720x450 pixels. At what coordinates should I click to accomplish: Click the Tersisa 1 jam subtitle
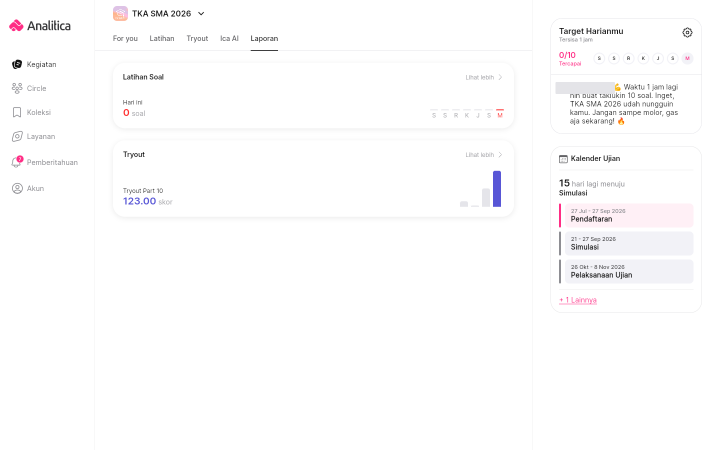point(576,40)
